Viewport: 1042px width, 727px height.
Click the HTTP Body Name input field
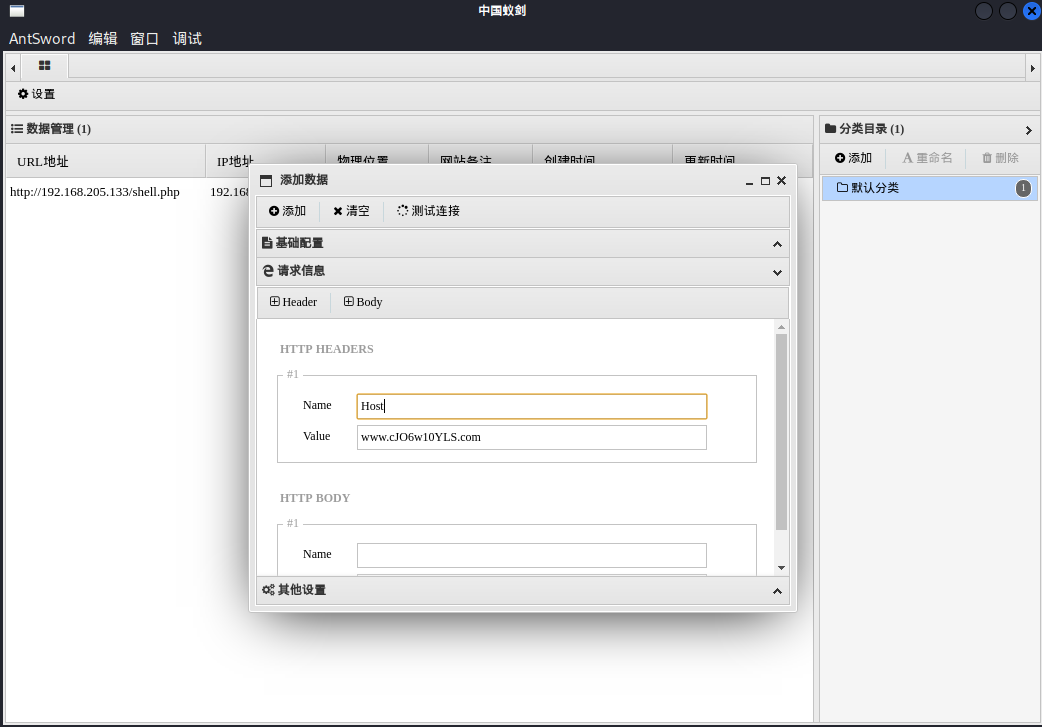(x=532, y=555)
